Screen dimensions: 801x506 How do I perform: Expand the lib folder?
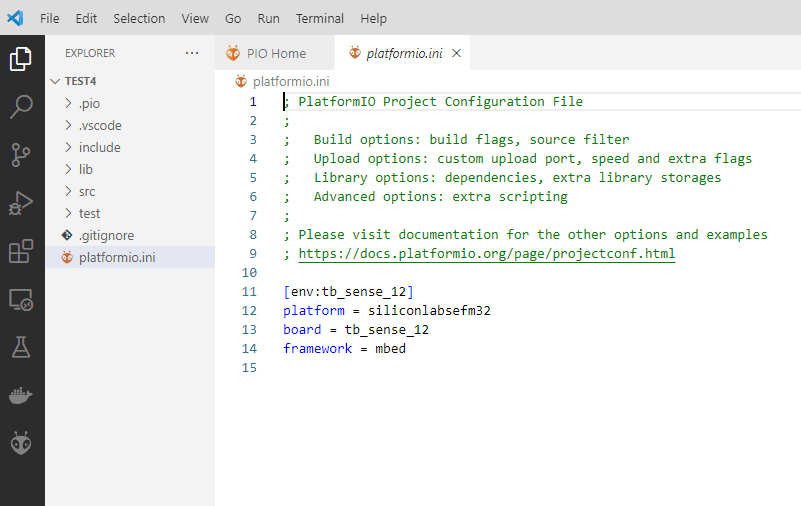(x=68, y=169)
